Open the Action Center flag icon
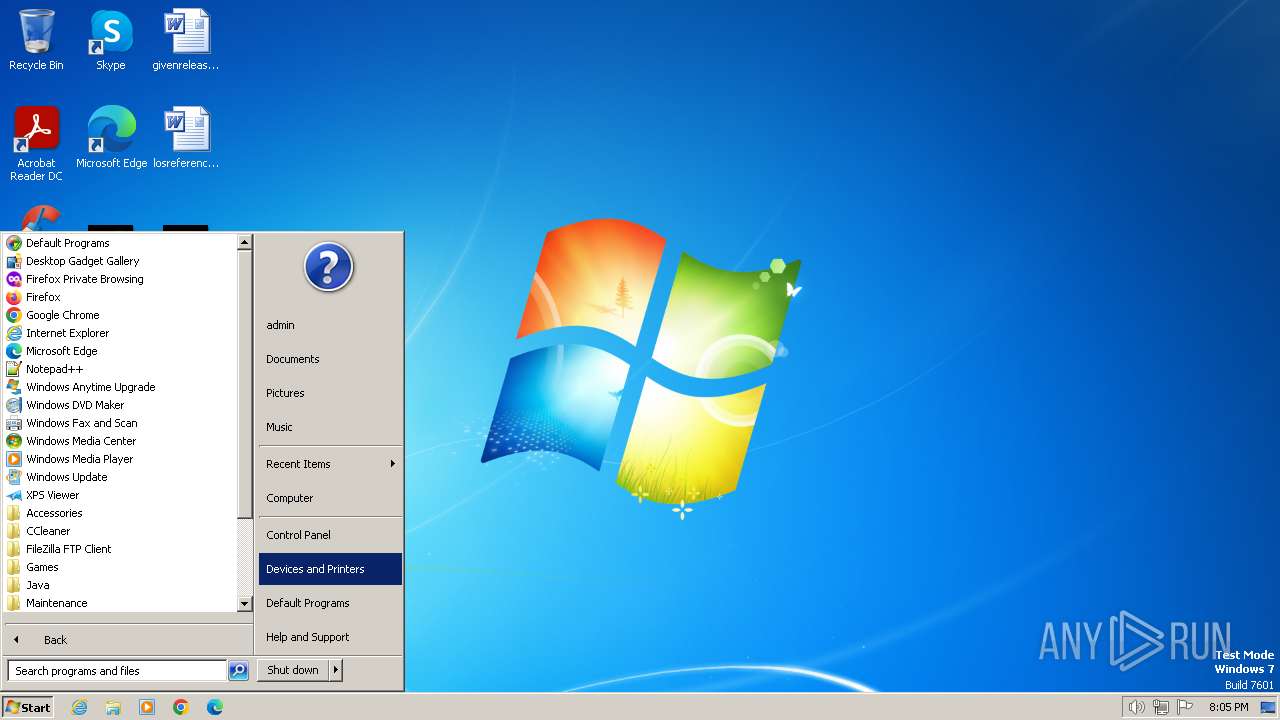The width and height of the screenshot is (1280, 720). click(x=1186, y=707)
